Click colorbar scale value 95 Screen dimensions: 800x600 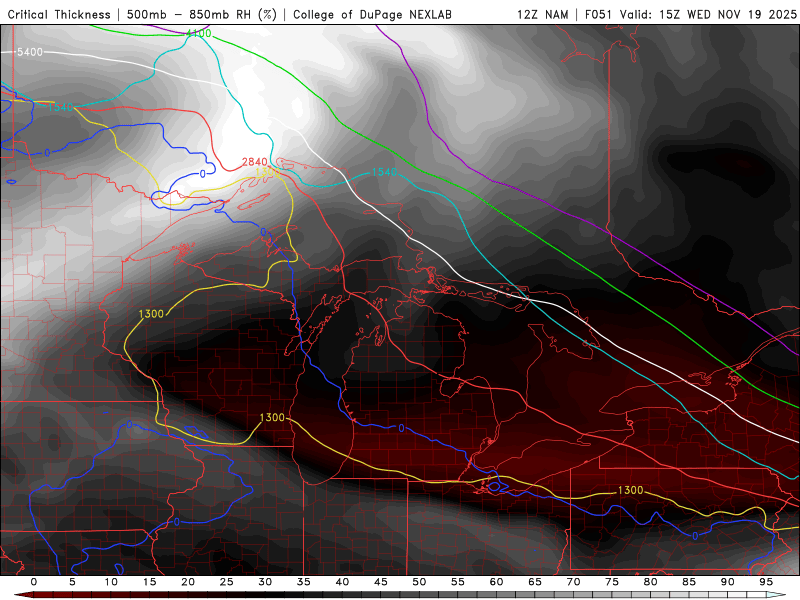point(766,582)
